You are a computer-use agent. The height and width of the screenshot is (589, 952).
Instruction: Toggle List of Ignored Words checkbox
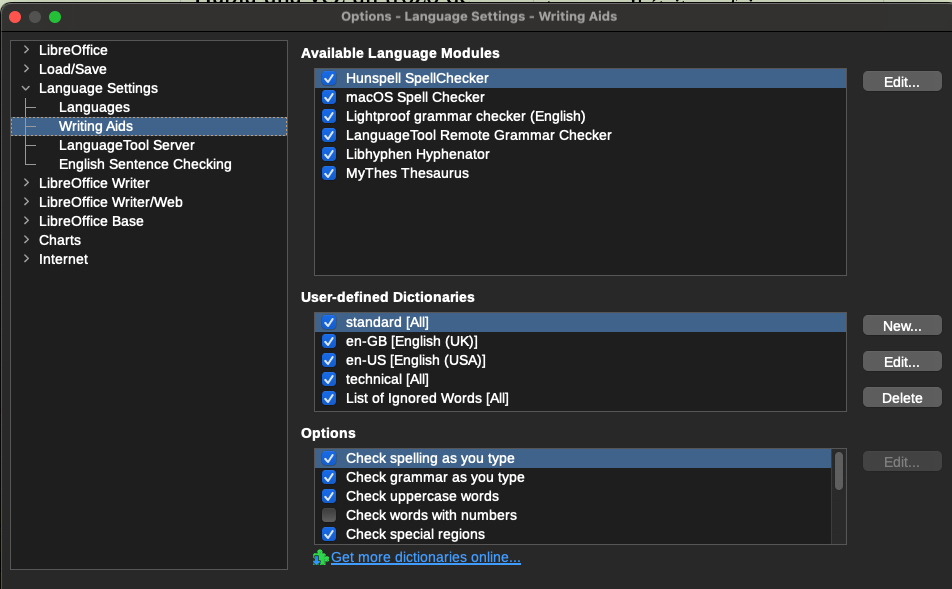pos(329,398)
